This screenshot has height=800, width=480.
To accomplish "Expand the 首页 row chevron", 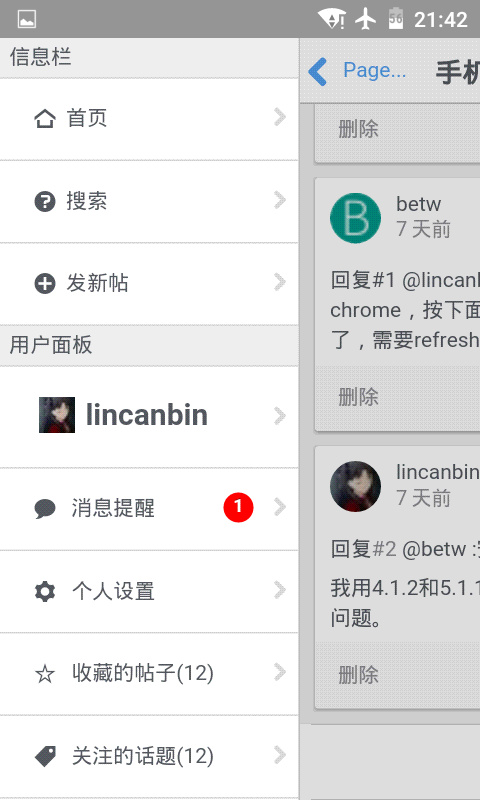I will [x=280, y=117].
